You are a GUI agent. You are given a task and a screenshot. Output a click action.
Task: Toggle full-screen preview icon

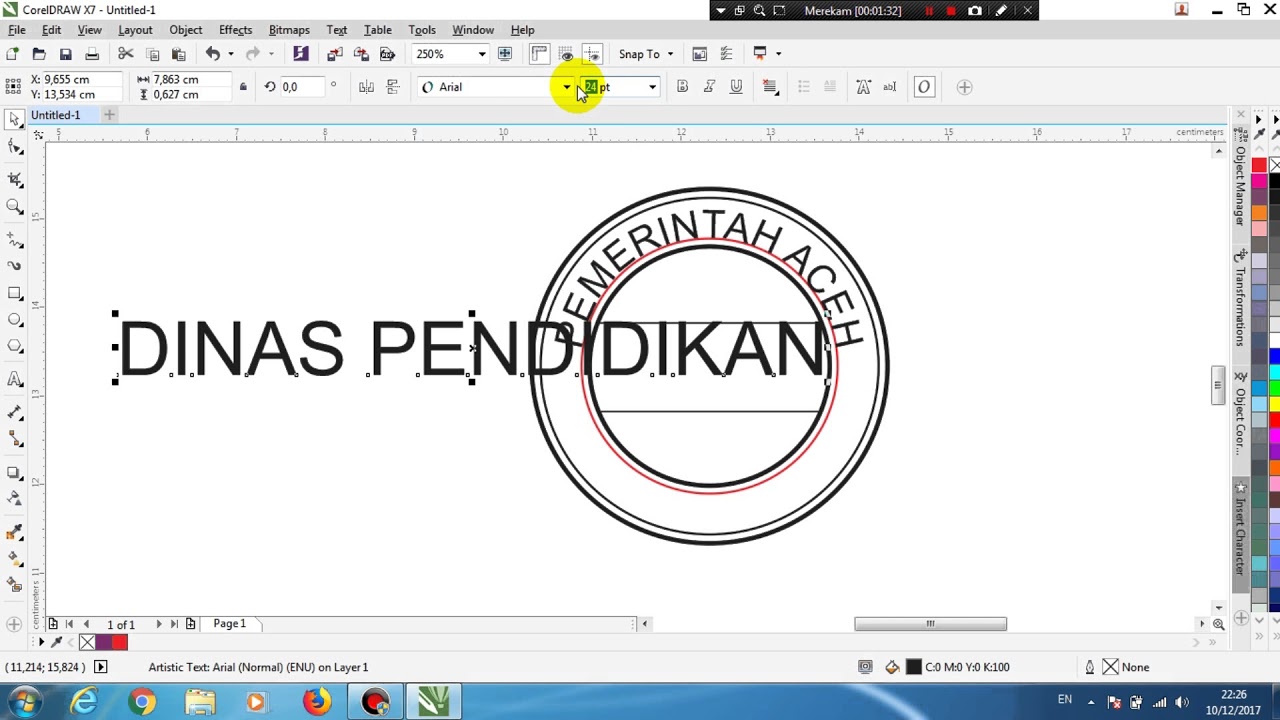(x=505, y=54)
